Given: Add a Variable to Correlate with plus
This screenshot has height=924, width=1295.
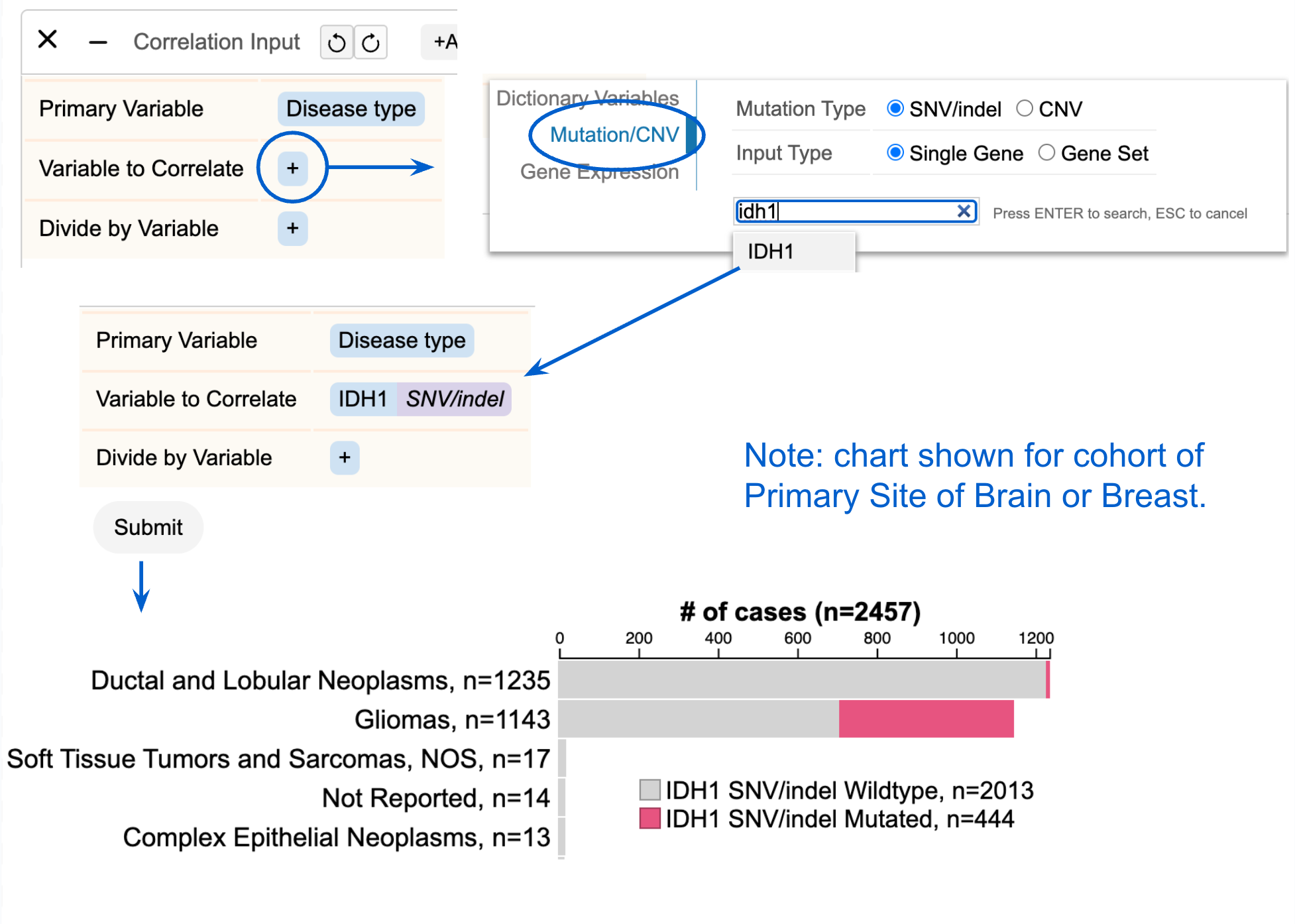Looking at the screenshot, I should [292, 168].
